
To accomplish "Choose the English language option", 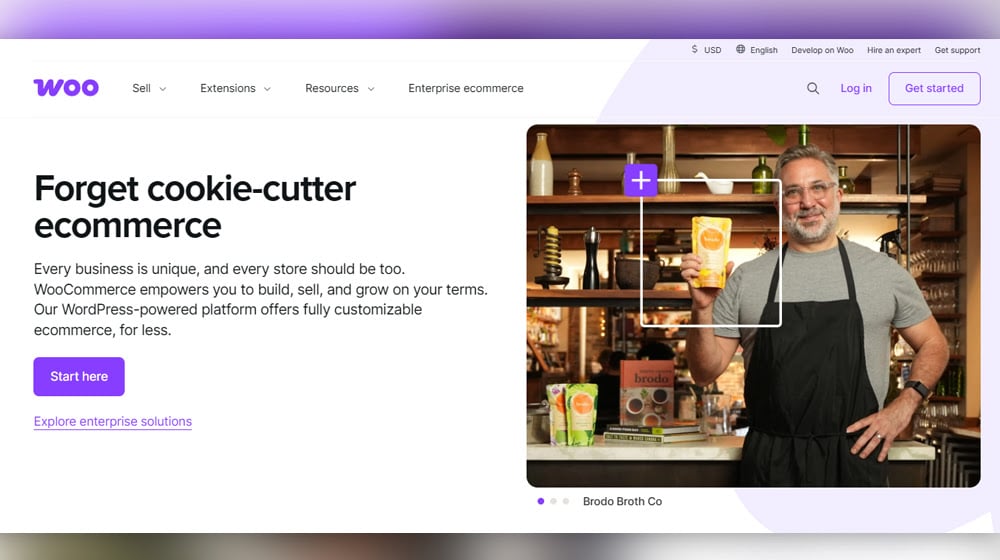I will 763,50.
